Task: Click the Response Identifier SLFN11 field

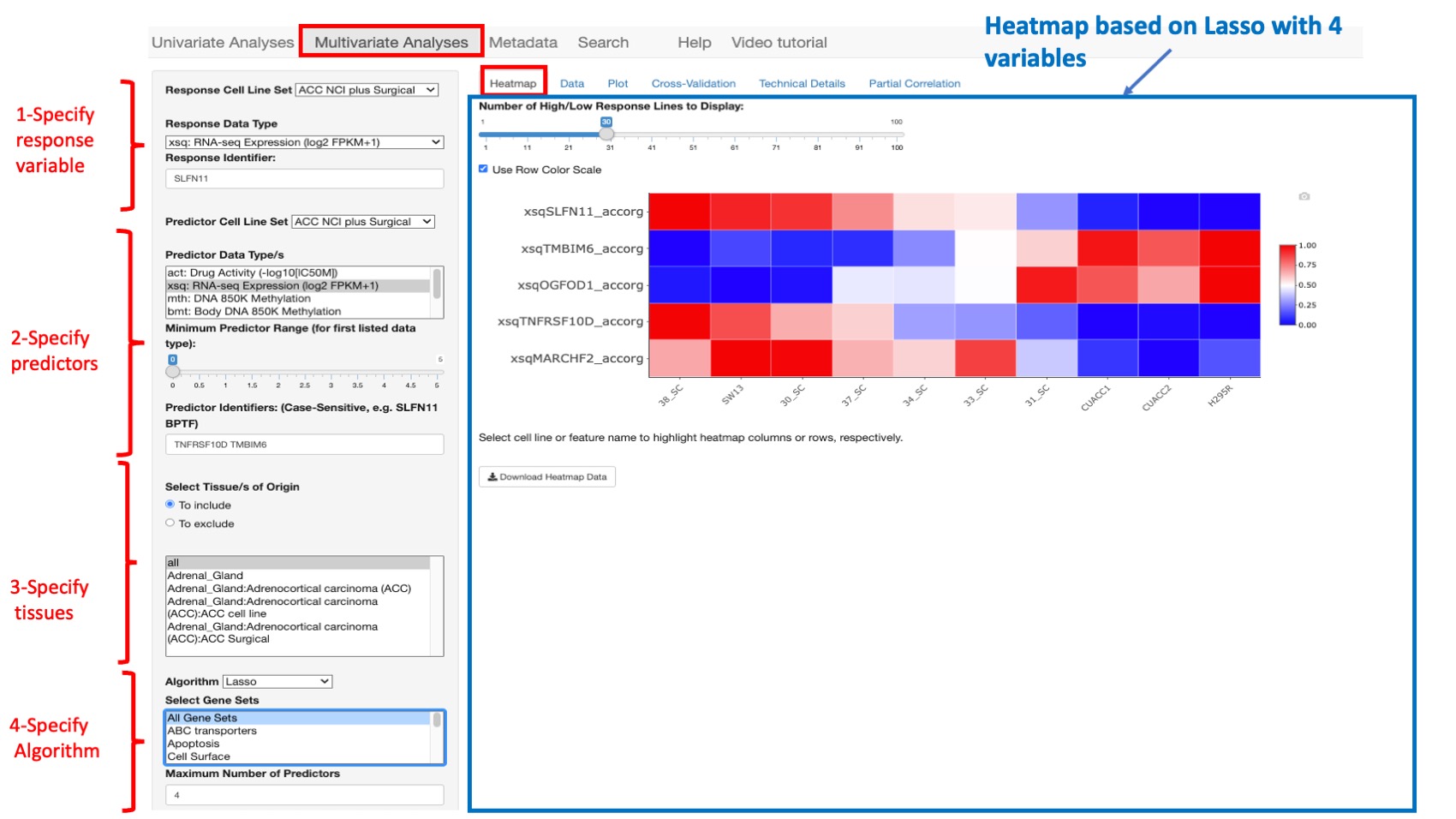Action: pos(304,178)
